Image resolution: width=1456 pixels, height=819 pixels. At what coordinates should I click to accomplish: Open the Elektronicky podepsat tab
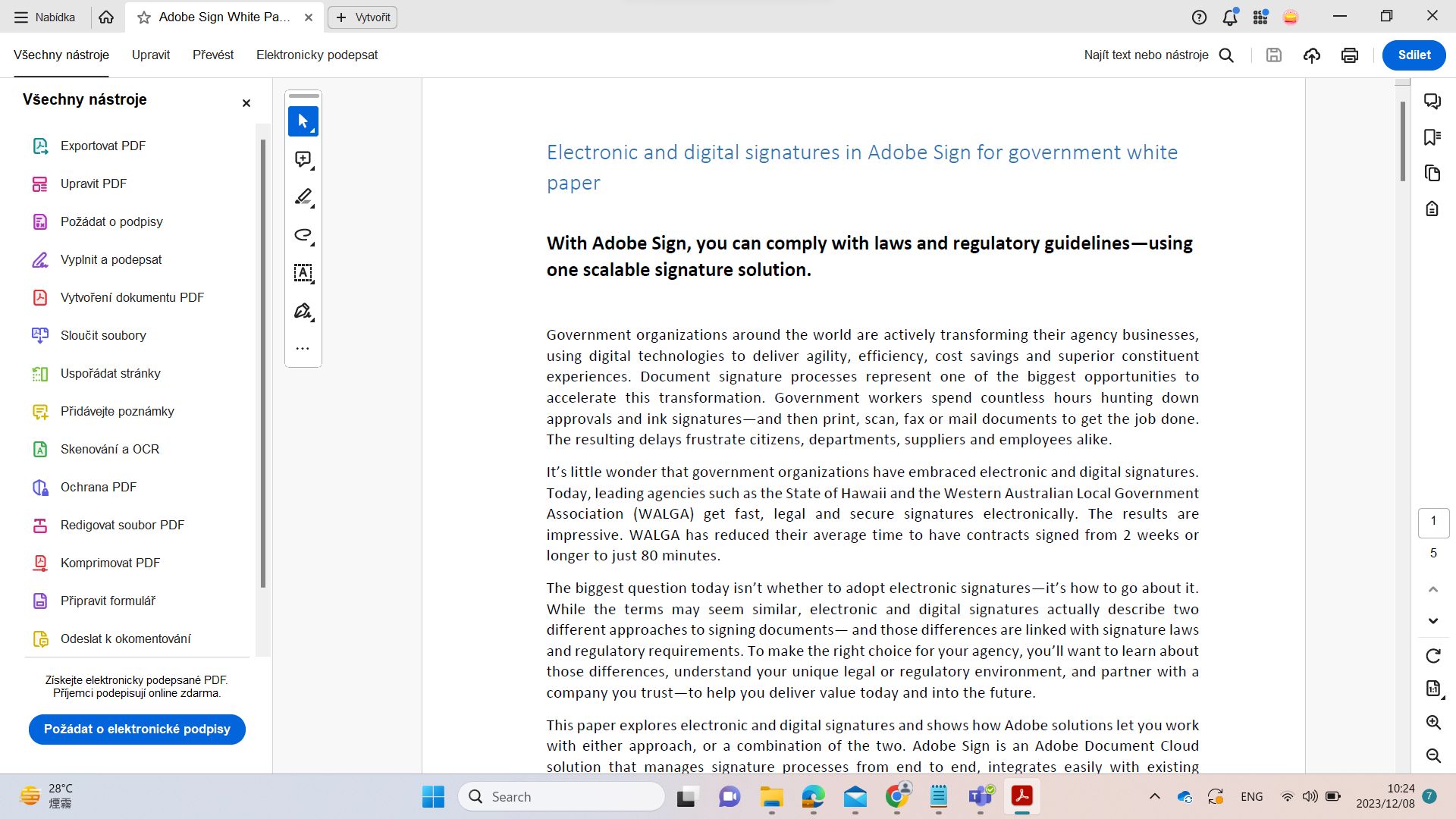[316, 55]
